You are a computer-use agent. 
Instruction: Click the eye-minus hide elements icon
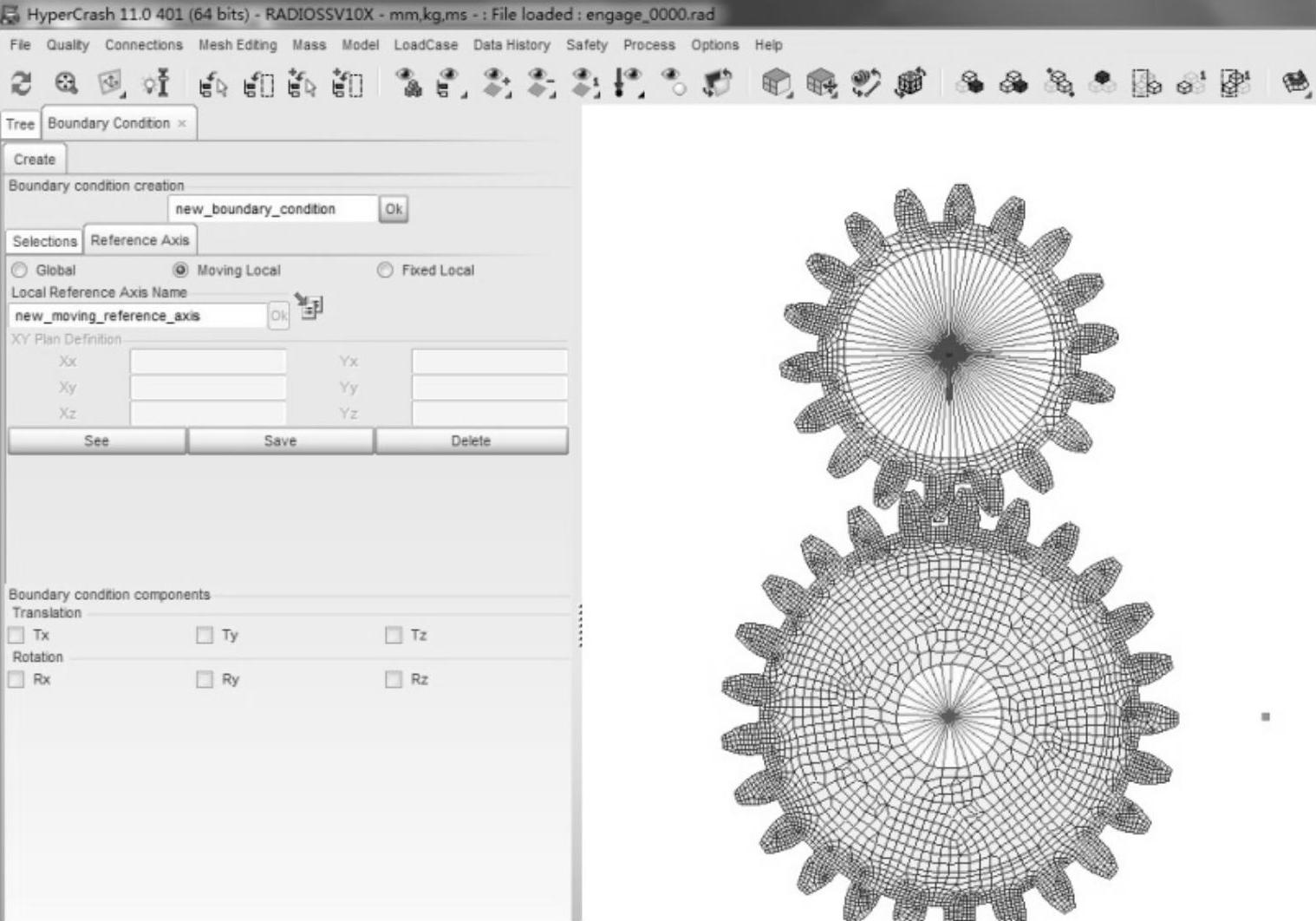coord(541,83)
